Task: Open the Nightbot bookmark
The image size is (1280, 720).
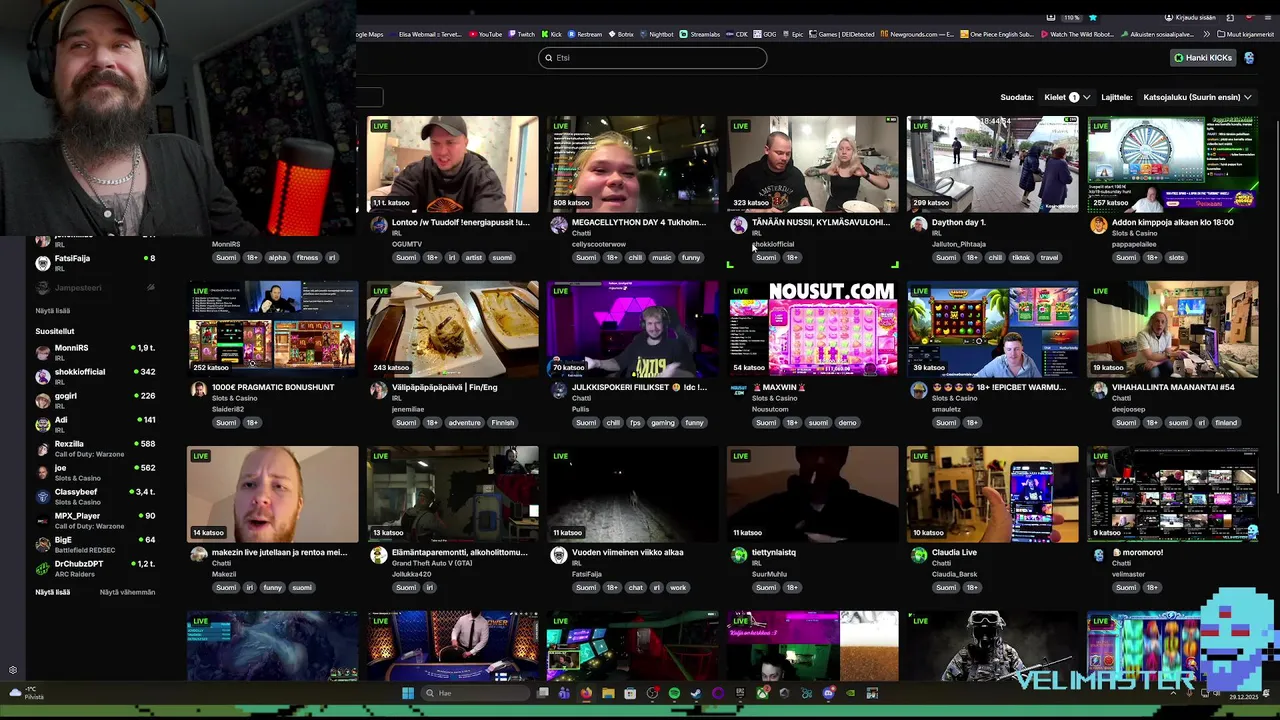Action: click(x=656, y=34)
